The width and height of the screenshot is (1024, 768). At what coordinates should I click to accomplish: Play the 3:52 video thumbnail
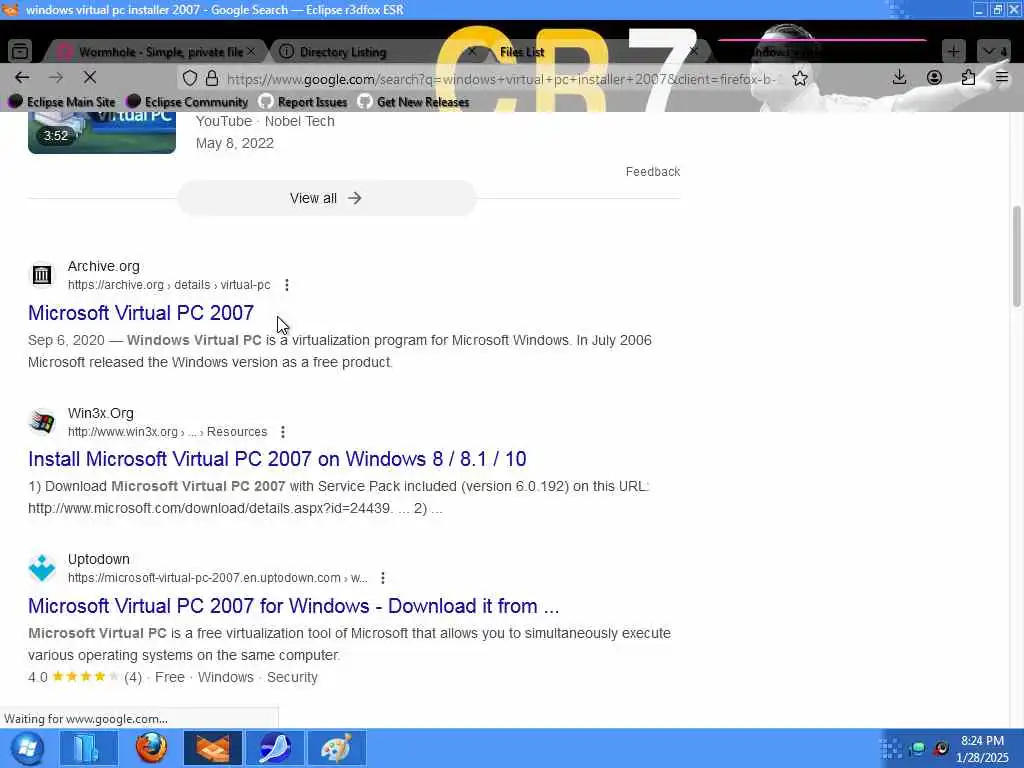(102, 133)
